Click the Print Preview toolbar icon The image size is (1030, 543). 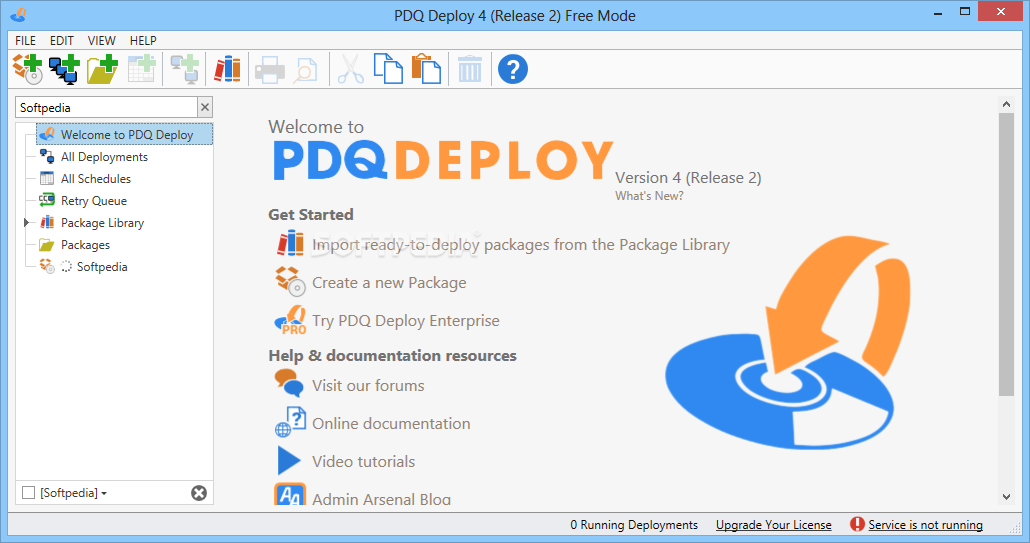point(305,70)
